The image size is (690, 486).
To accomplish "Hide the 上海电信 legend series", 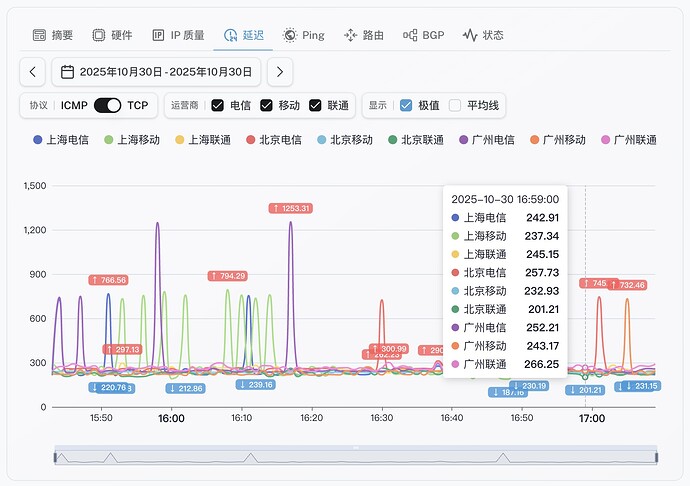I will click(x=60, y=140).
